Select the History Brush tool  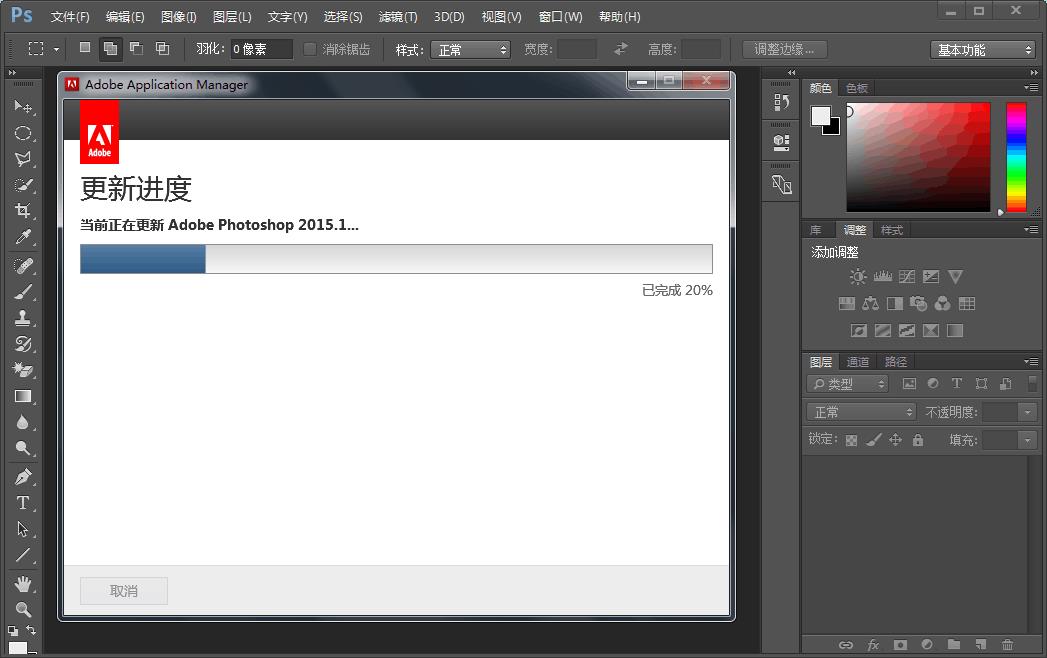click(x=23, y=344)
